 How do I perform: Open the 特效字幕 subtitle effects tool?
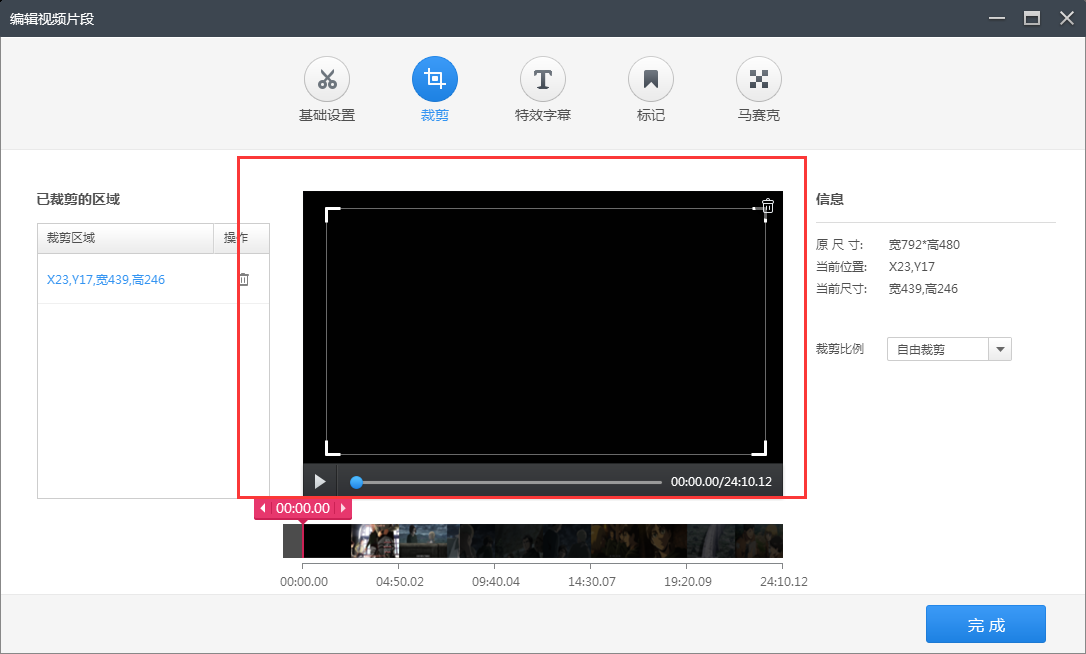542,90
